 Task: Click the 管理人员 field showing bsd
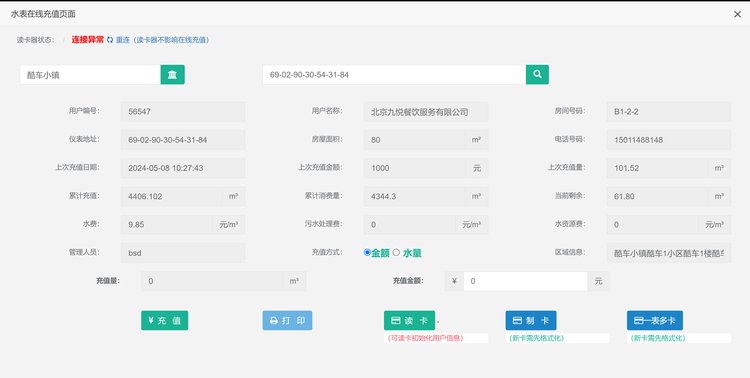[183, 253]
